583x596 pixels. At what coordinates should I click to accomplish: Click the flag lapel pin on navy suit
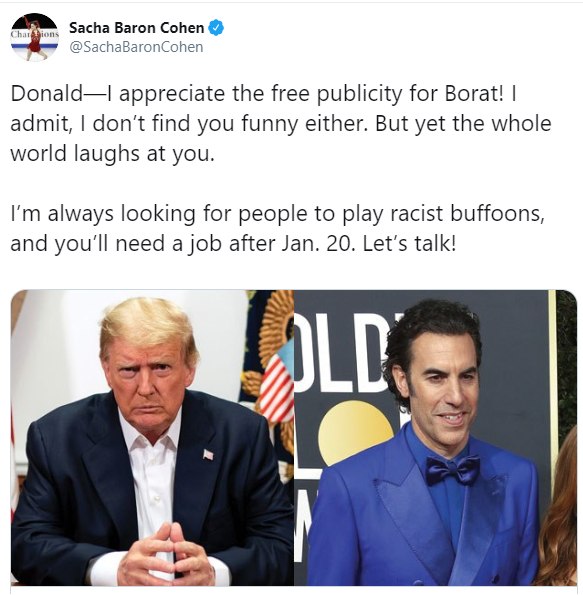click(x=208, y=454)
